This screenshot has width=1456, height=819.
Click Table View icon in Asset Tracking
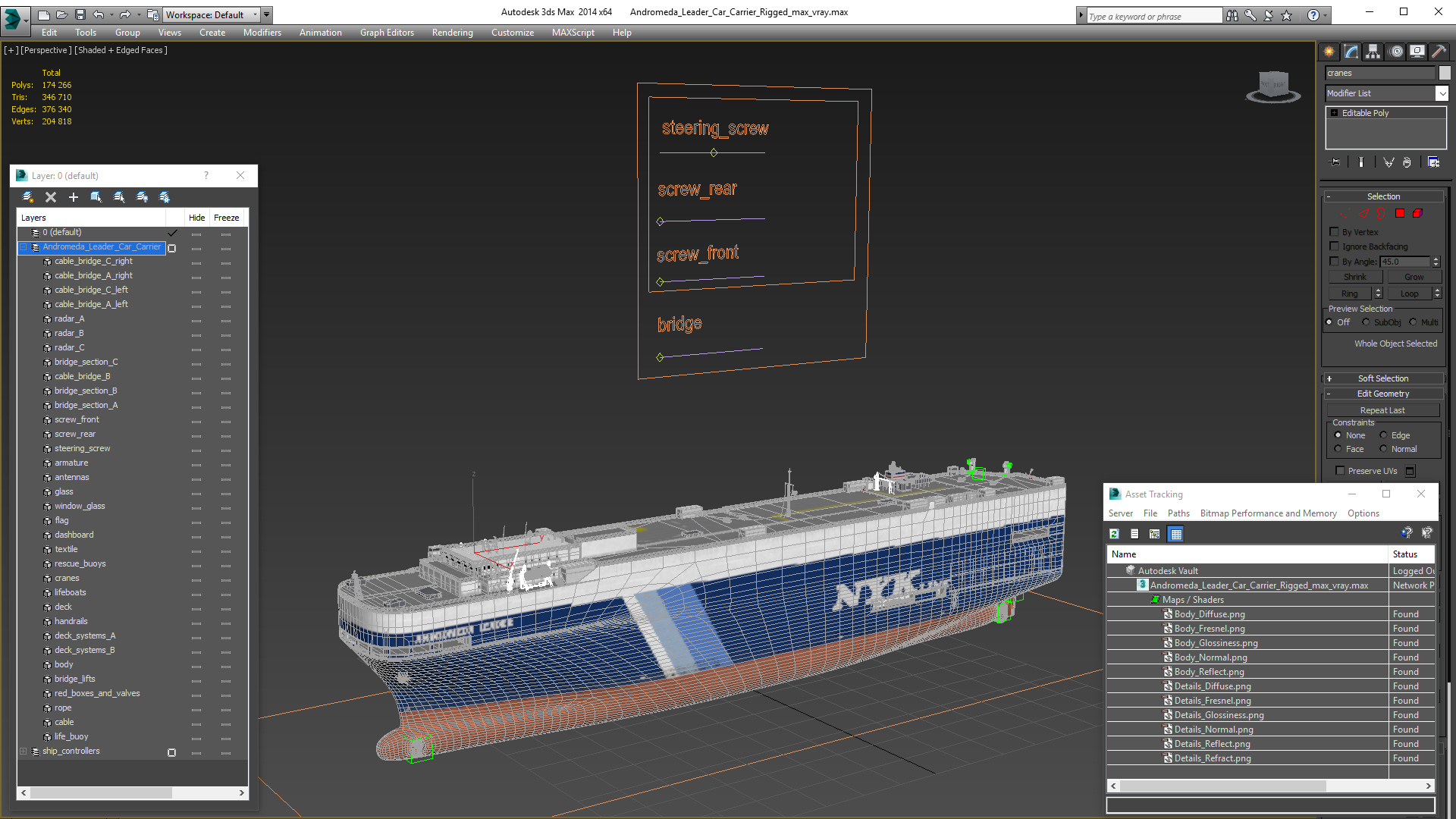pyautogui.click(x=1176, y=534)
